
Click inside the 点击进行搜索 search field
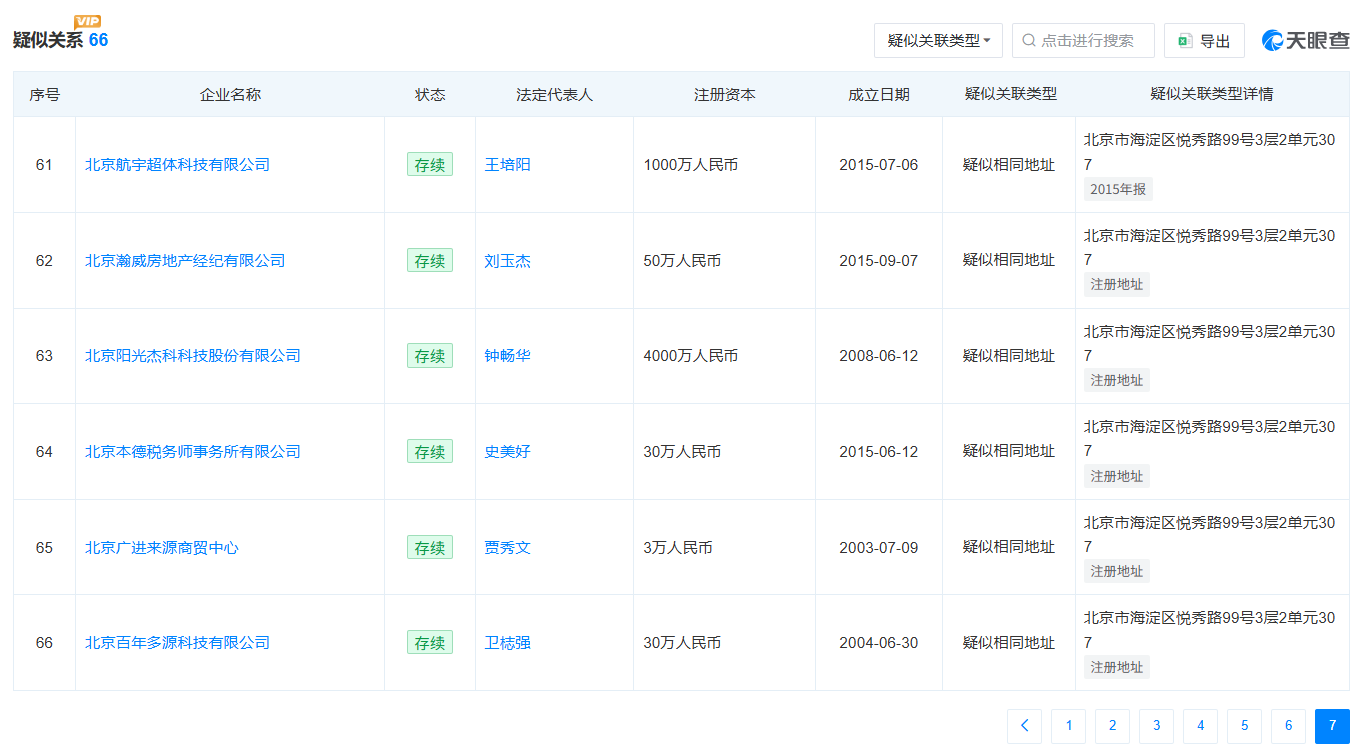point(1083,40)
